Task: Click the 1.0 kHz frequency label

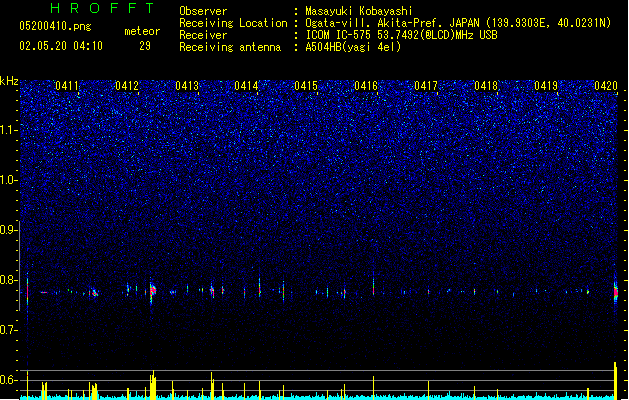Action: 8,180
